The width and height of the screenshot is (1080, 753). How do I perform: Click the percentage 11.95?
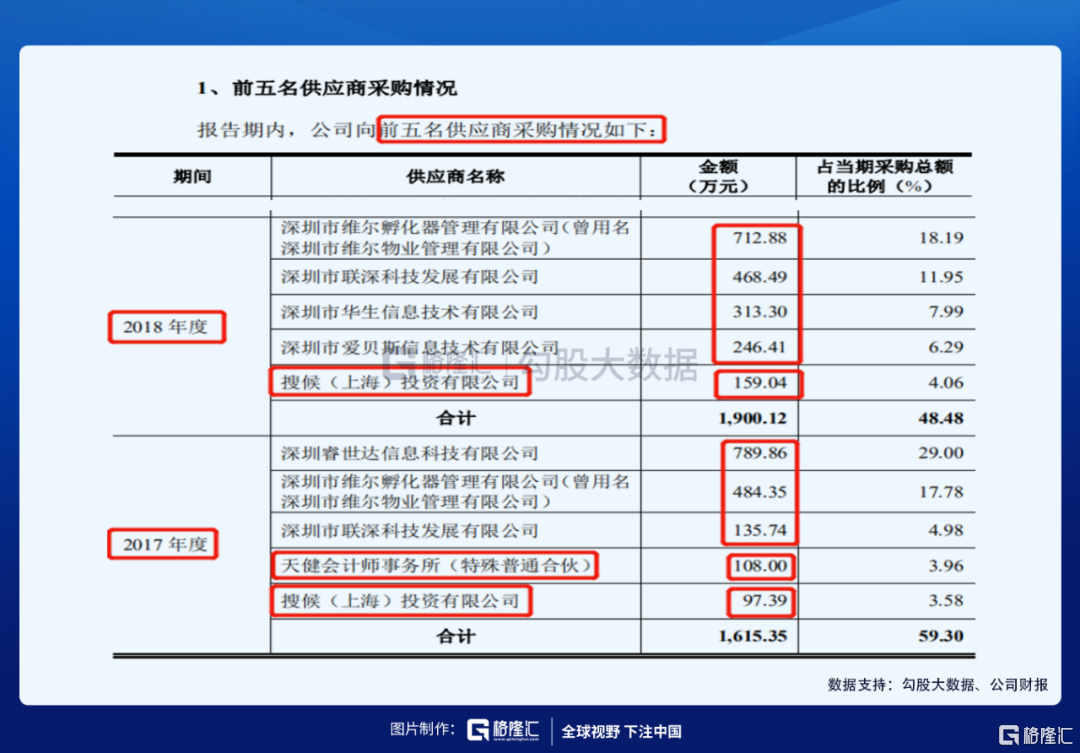(941, 277)
